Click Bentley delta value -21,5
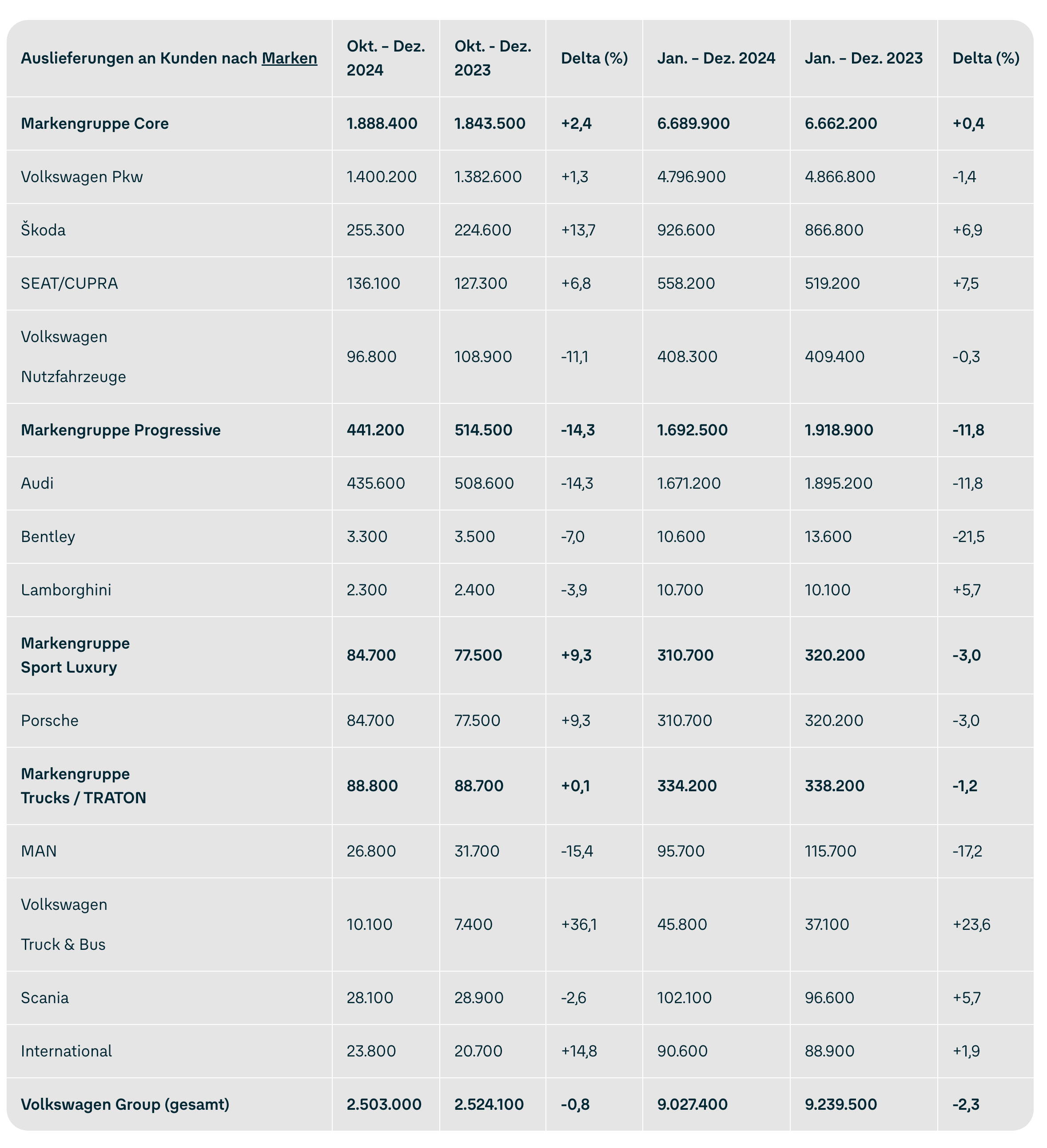This screenshot has height=1148, width=1047. tap(968, 536)
